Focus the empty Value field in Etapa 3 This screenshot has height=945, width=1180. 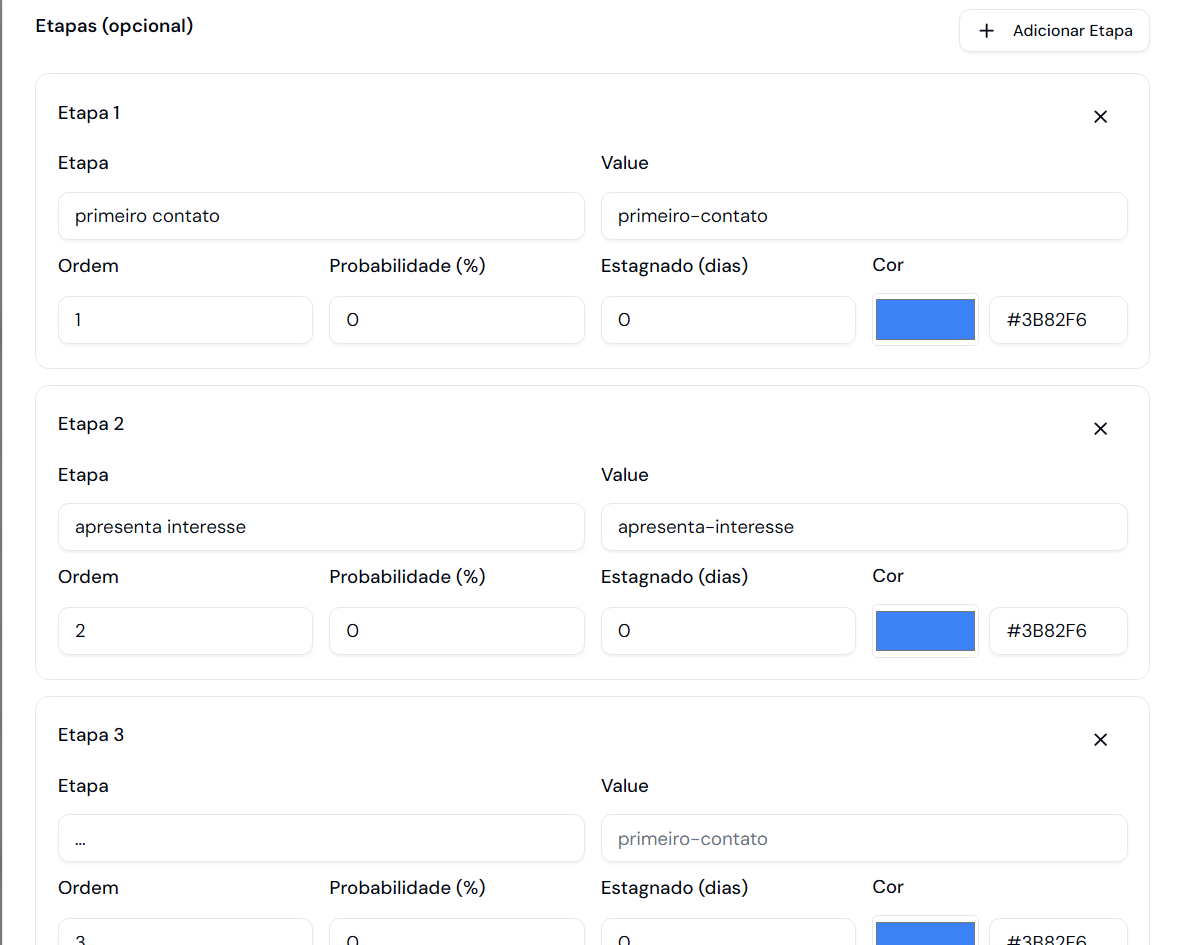(864, 838)
